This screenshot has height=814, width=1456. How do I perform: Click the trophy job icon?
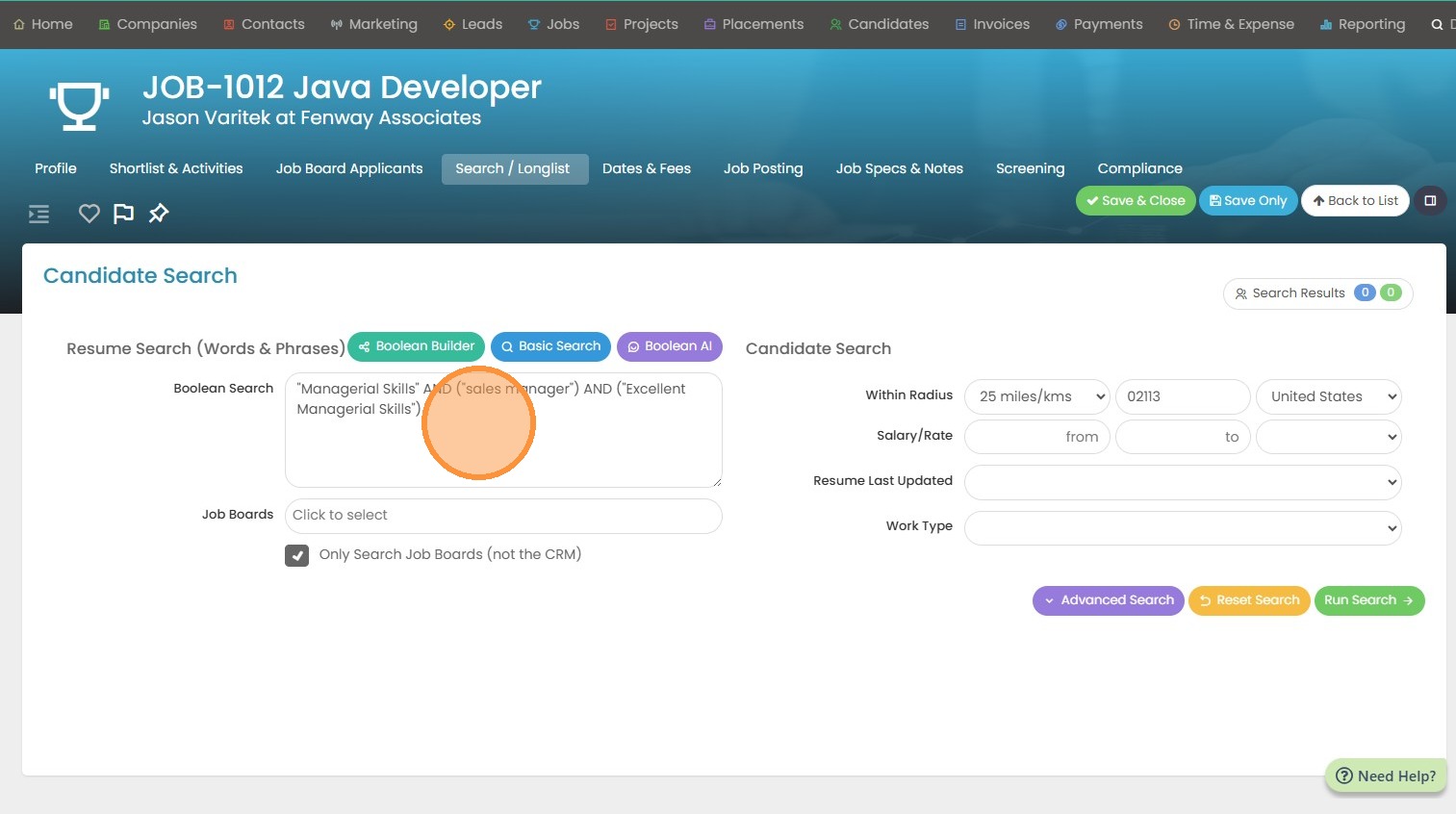click(79, 104)
